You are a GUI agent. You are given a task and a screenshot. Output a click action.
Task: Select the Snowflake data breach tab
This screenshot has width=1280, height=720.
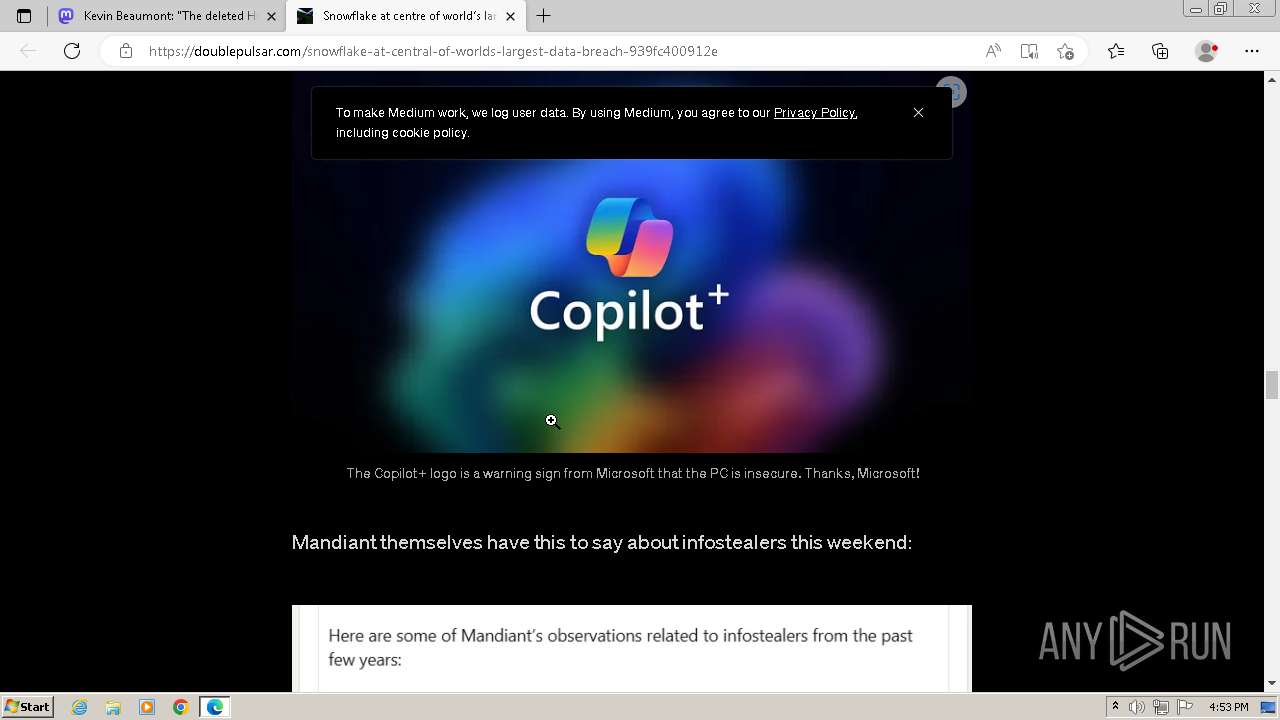(x=405, y=16)
